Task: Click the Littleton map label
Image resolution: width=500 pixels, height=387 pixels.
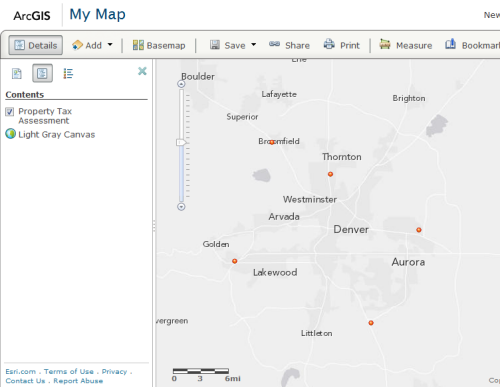Action: [316, 333]
